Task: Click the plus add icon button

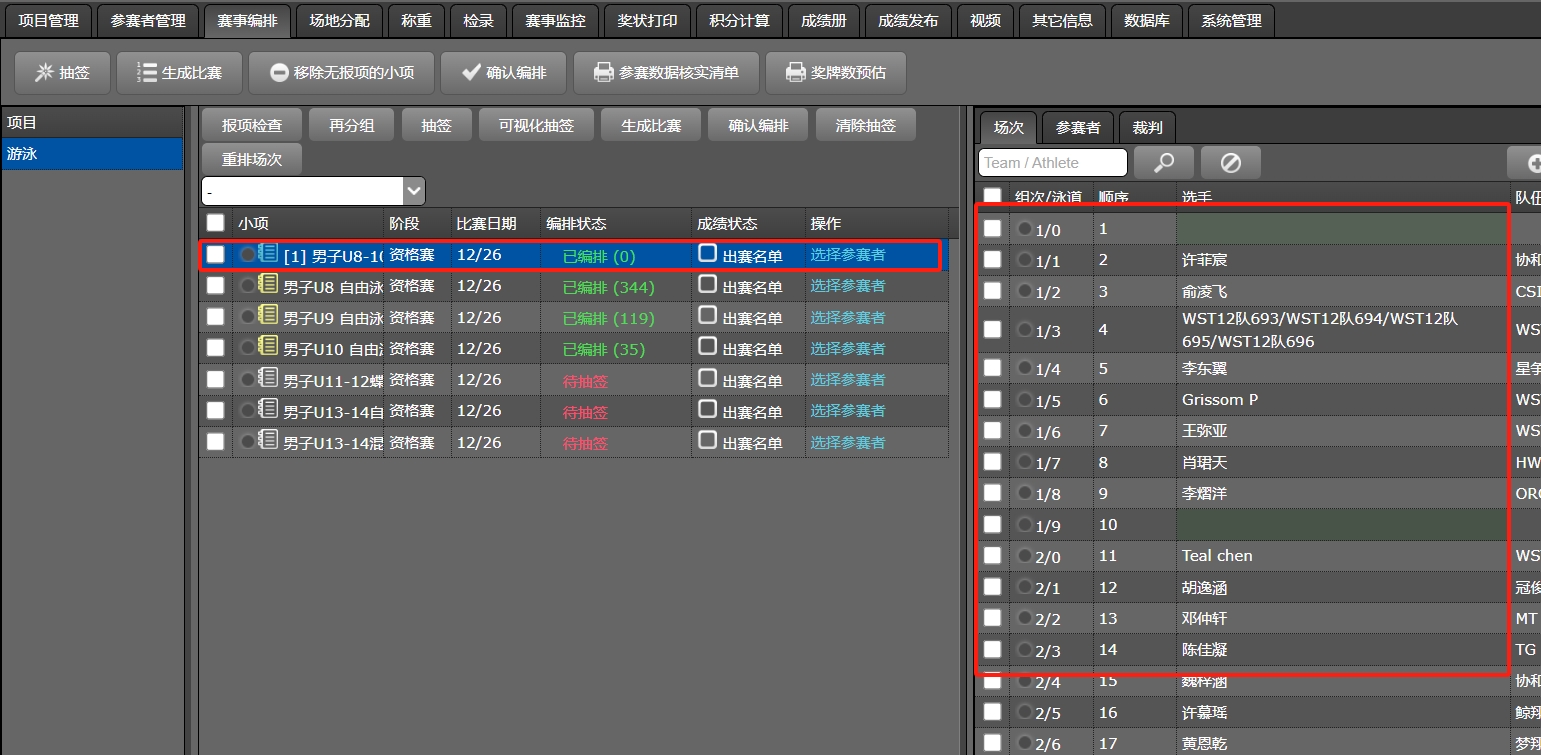Action: pyautogui.click(x=1530, y=163)
